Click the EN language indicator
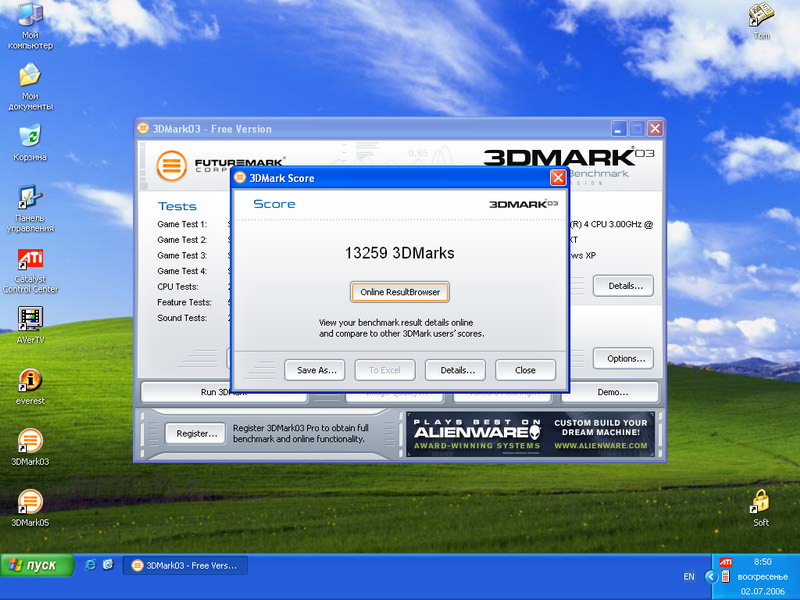This screenshot has height=600, width=800. tap(689, 577)
